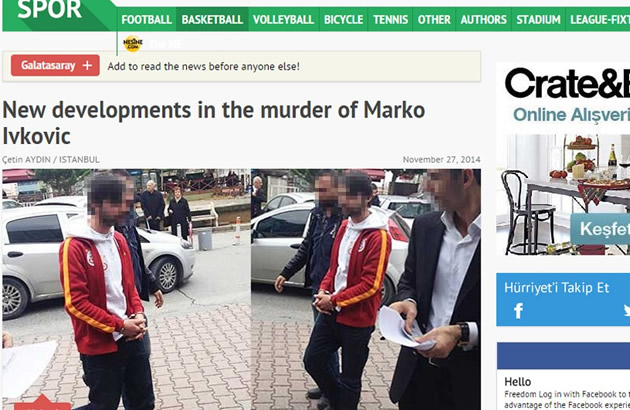Image resolution: width=630 pixels, height=410 pixels.
Task: Click the Nesine.com yellow logo icon
Action: (133, 43)
